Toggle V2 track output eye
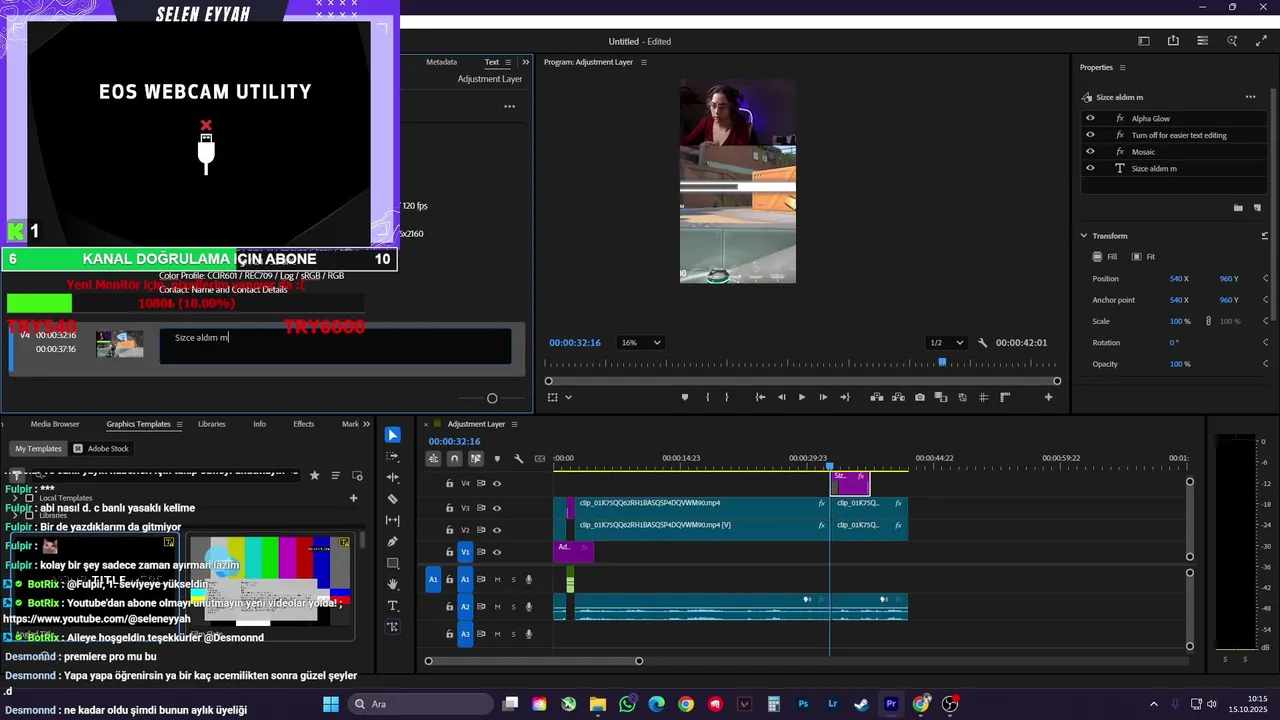Screen dimensions: 1280x720 coord(497,530)
